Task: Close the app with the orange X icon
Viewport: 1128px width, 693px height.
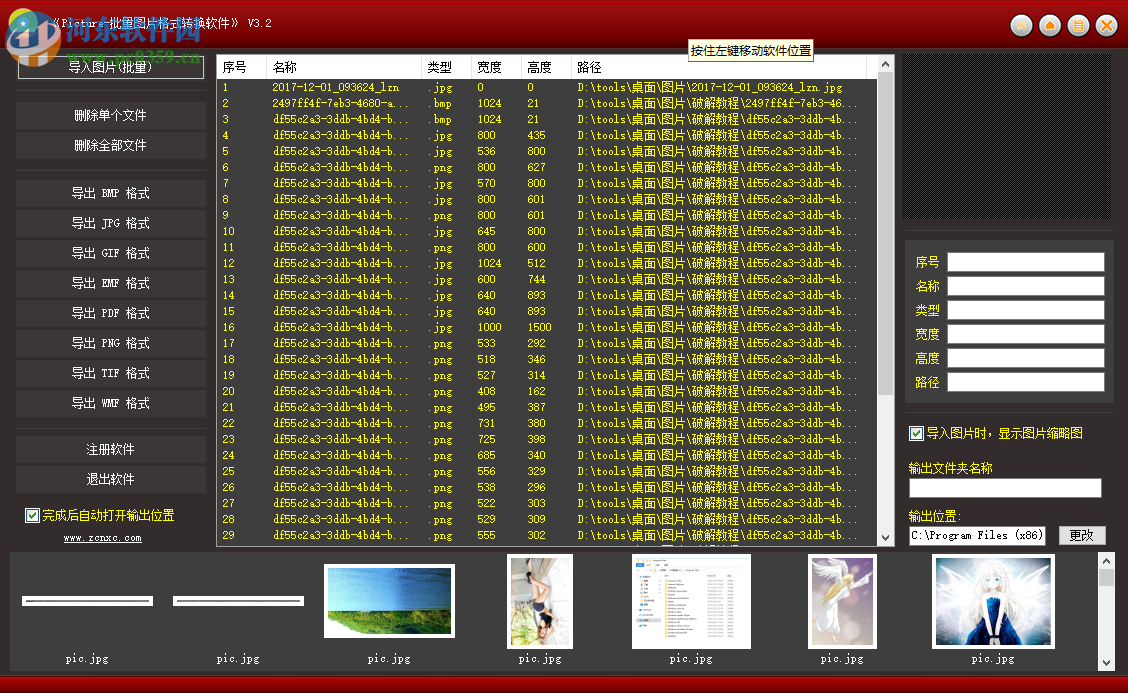Action: (1106, 26)
